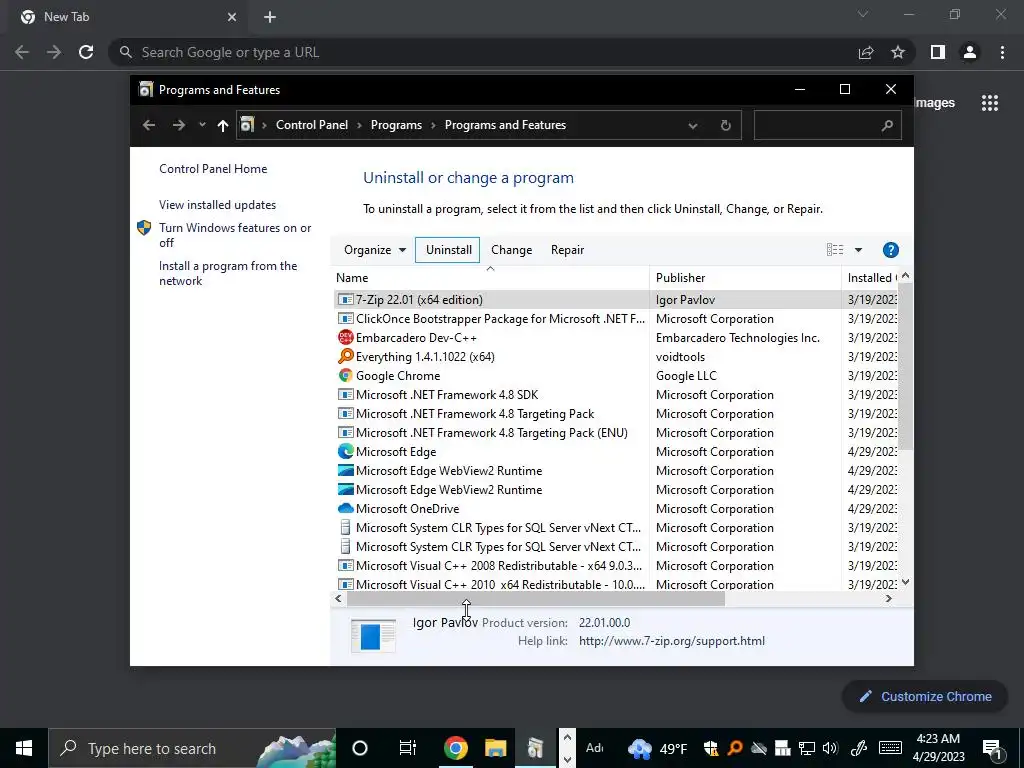The height and width of the screenshot is (768, 1024).
Task: Open a new Chrome tab with the plus button
Action: 270,18
